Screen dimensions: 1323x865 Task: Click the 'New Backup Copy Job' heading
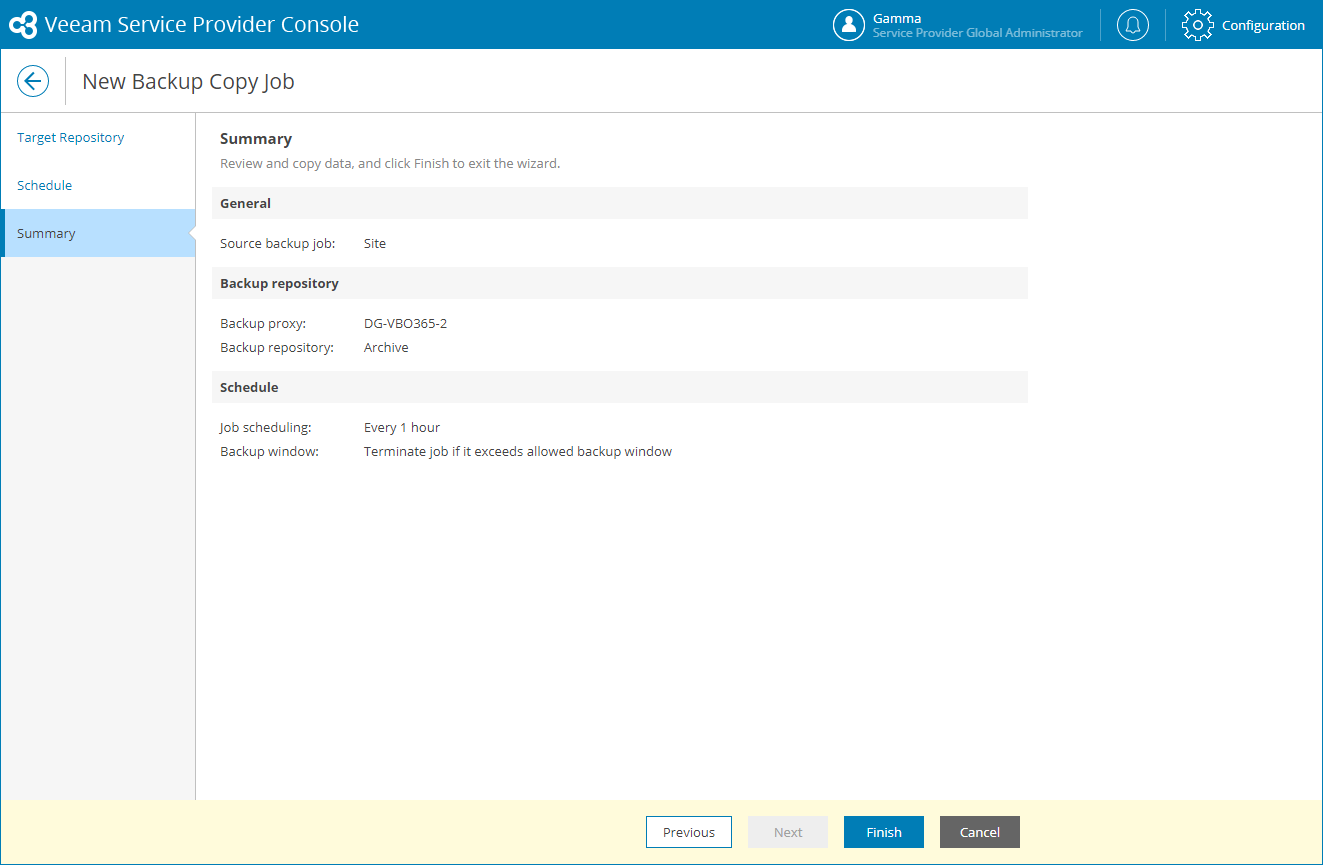[188, 81]
